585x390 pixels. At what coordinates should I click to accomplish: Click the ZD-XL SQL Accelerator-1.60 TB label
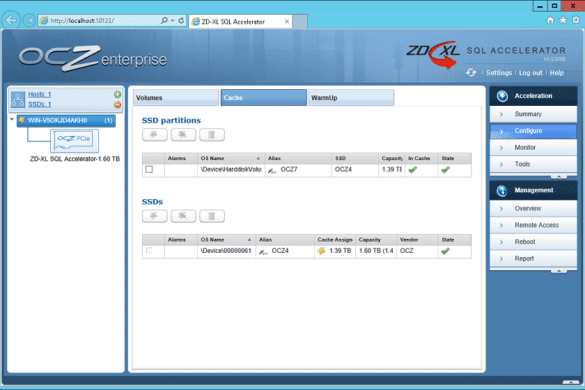(x=75, y=159)
